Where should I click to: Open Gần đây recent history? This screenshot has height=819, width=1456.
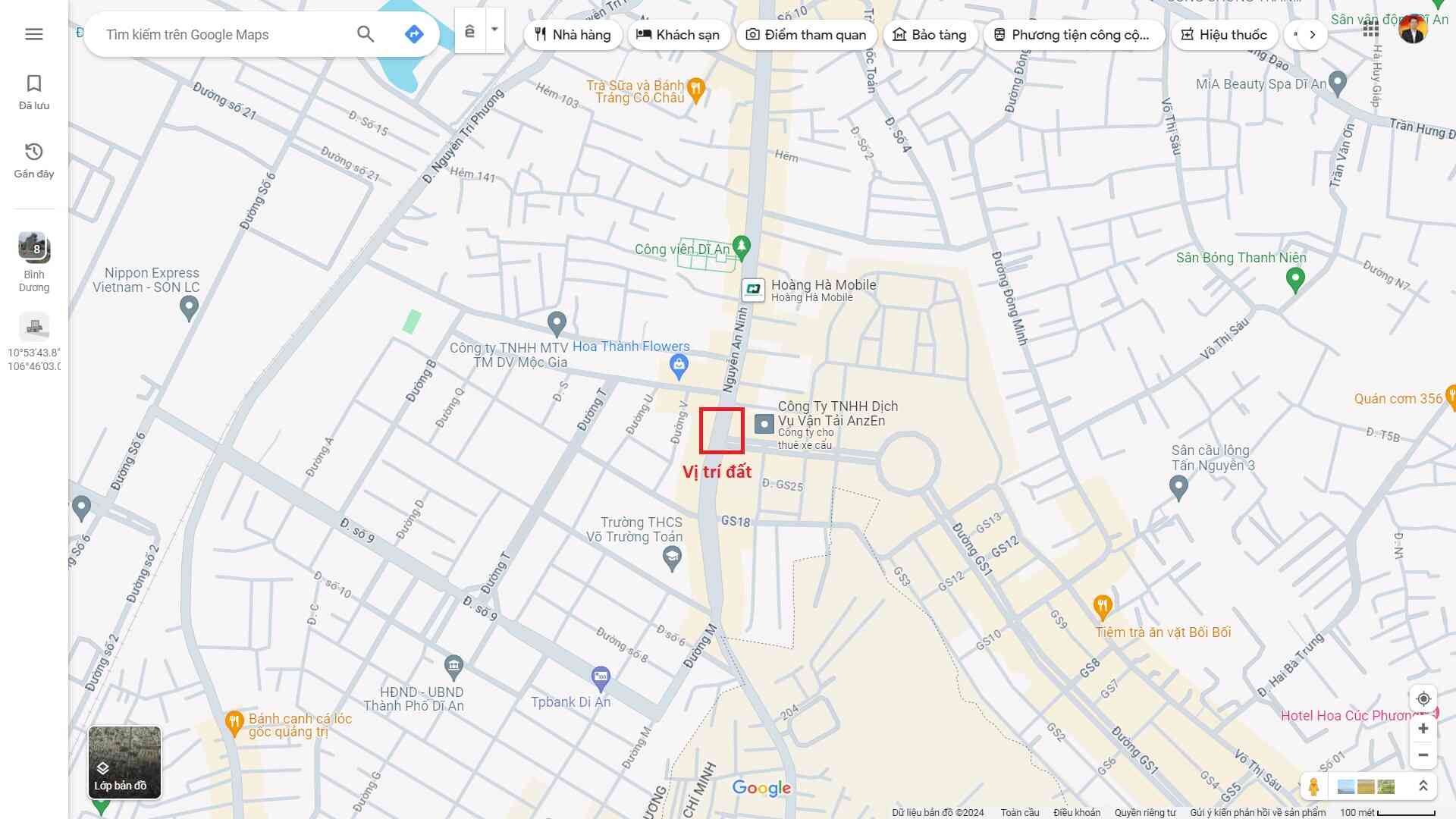tap(33, 160)
